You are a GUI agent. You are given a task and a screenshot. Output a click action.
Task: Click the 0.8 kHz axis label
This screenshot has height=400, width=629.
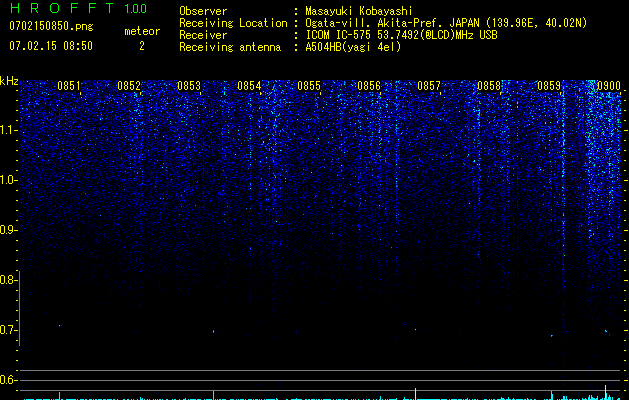8,280
